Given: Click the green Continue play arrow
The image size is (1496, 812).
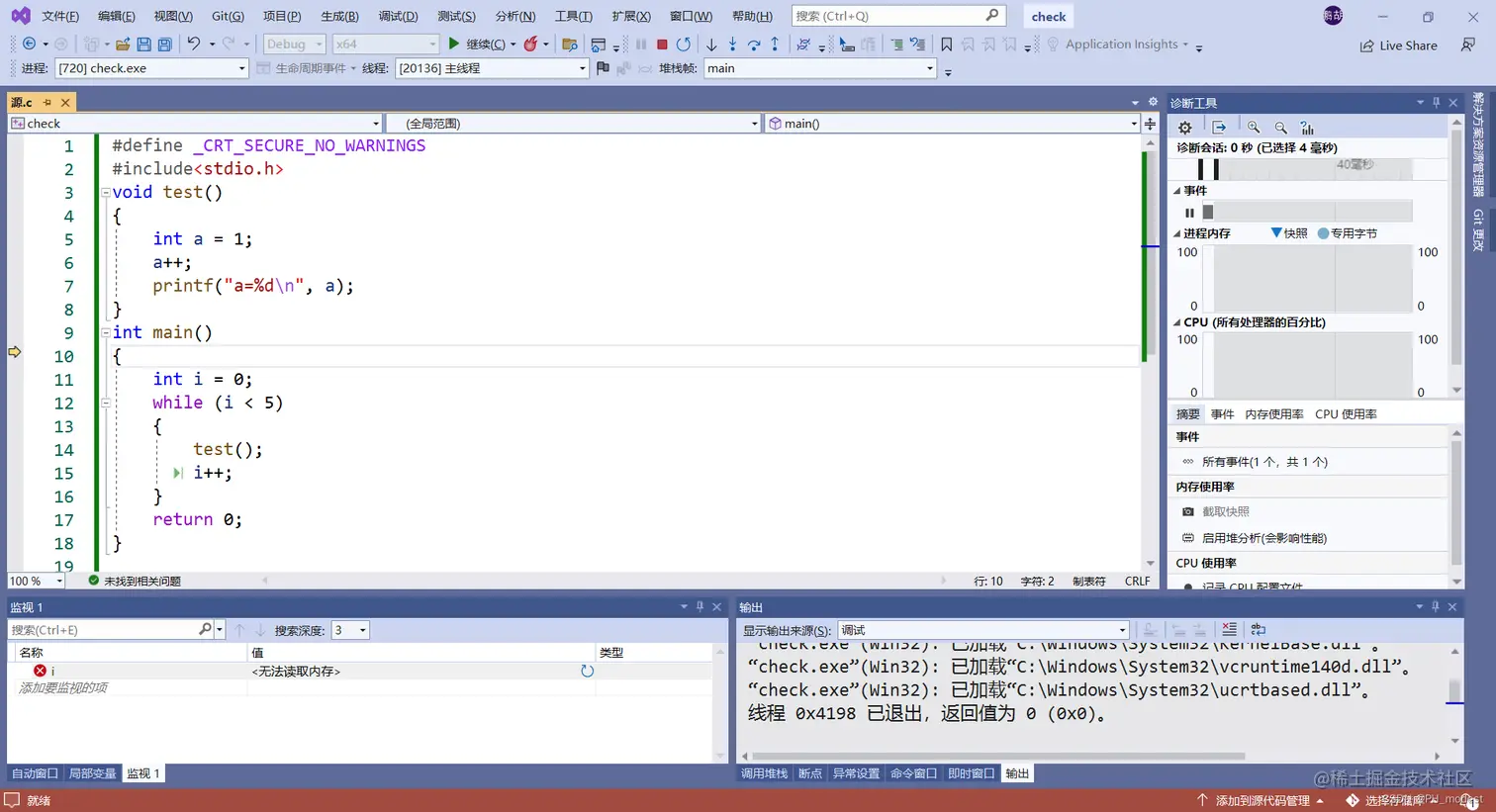Looking at the screenshot, I should point(454,44).
